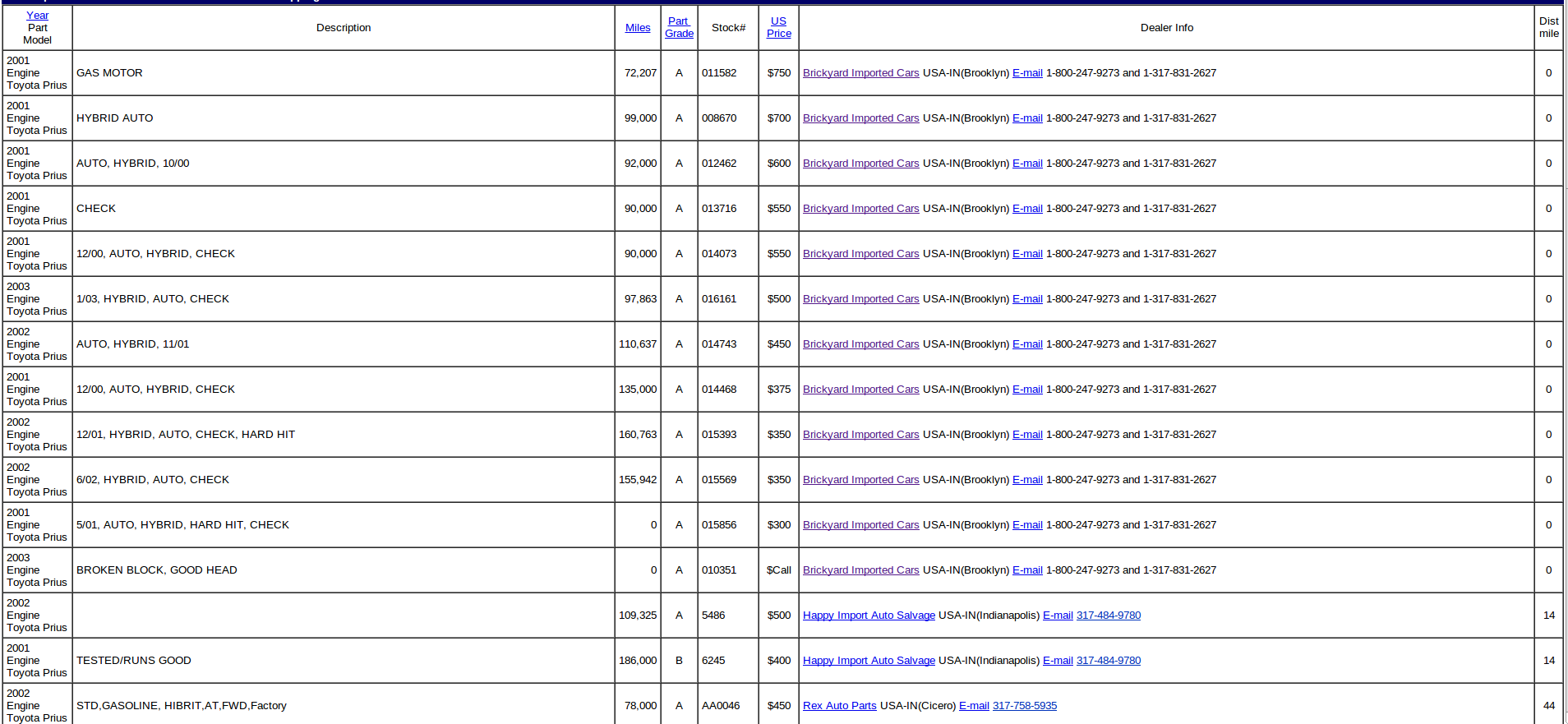Select mileage value 110,637
The height and width of the screenshot is (724, 1568).
point(638,344)
